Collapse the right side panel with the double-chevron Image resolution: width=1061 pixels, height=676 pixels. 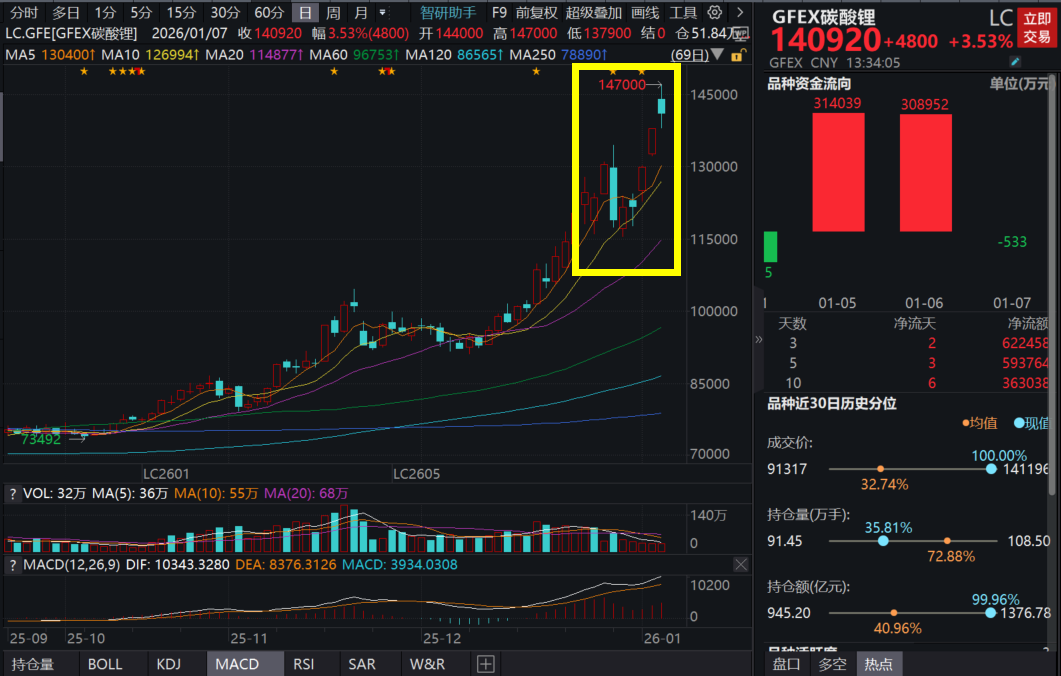(759, 340)
